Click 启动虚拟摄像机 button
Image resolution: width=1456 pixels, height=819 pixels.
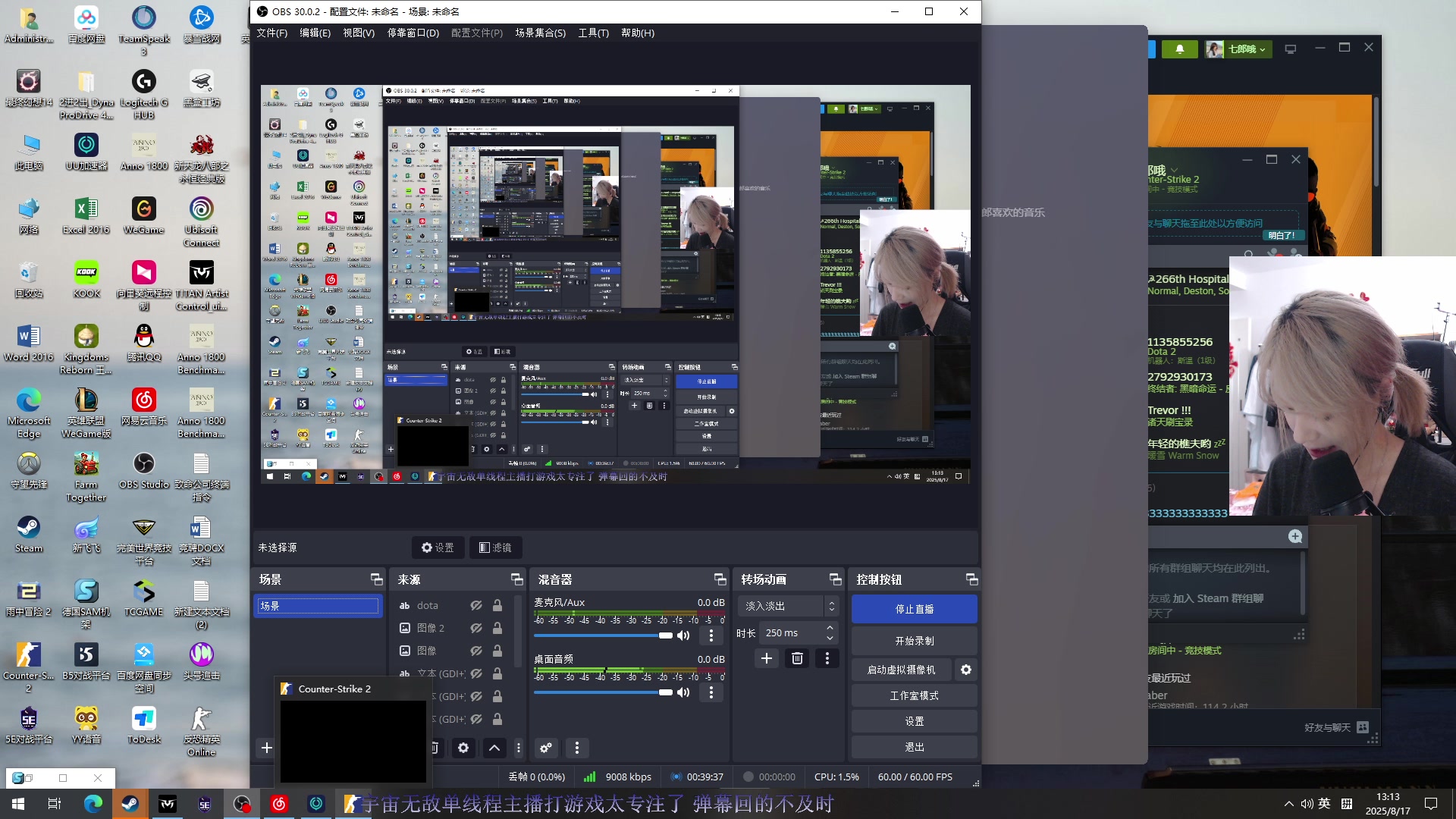(x=902, y=670)
